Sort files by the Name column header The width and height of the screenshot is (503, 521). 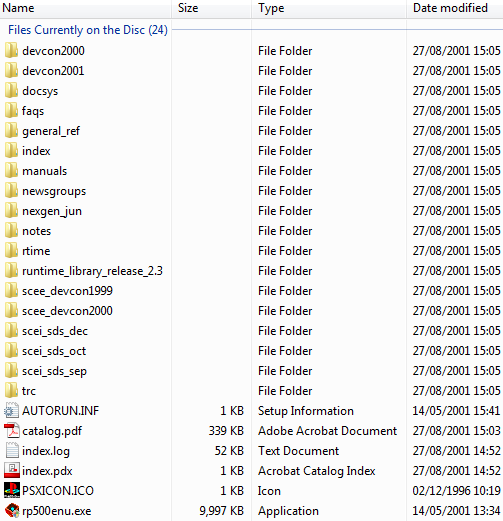click(86, 8)
